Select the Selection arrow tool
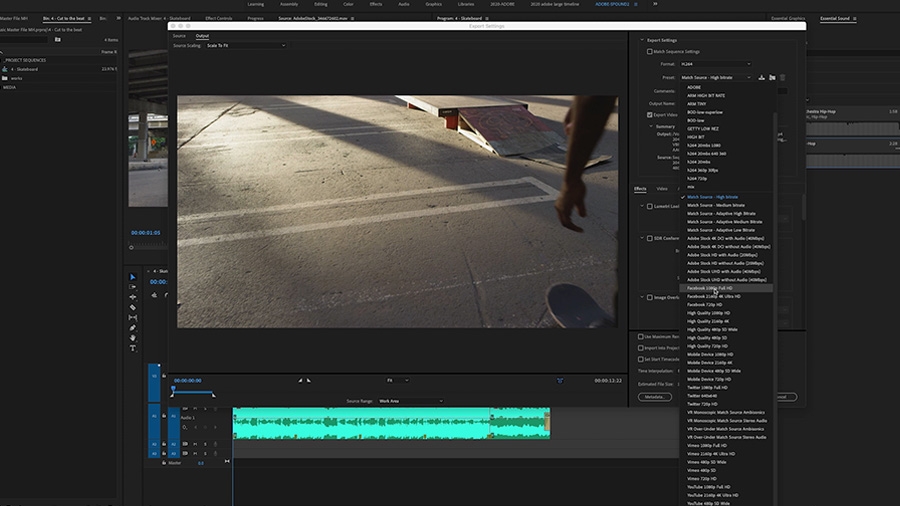Screen dimensions: 900x506 pos(133,277)
